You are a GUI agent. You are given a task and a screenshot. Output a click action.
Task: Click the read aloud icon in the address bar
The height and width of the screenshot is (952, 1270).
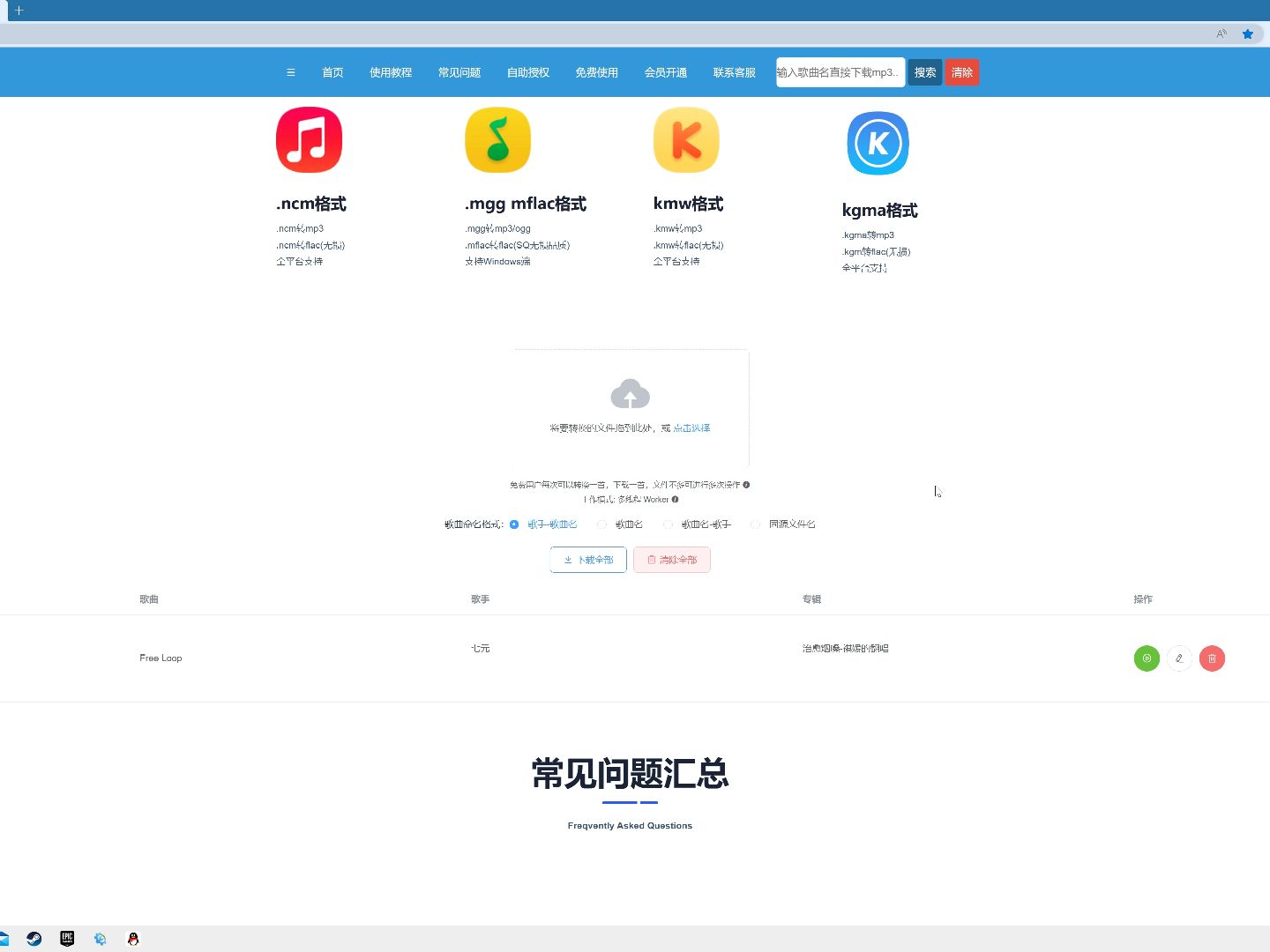click(x=1221, y=33)
